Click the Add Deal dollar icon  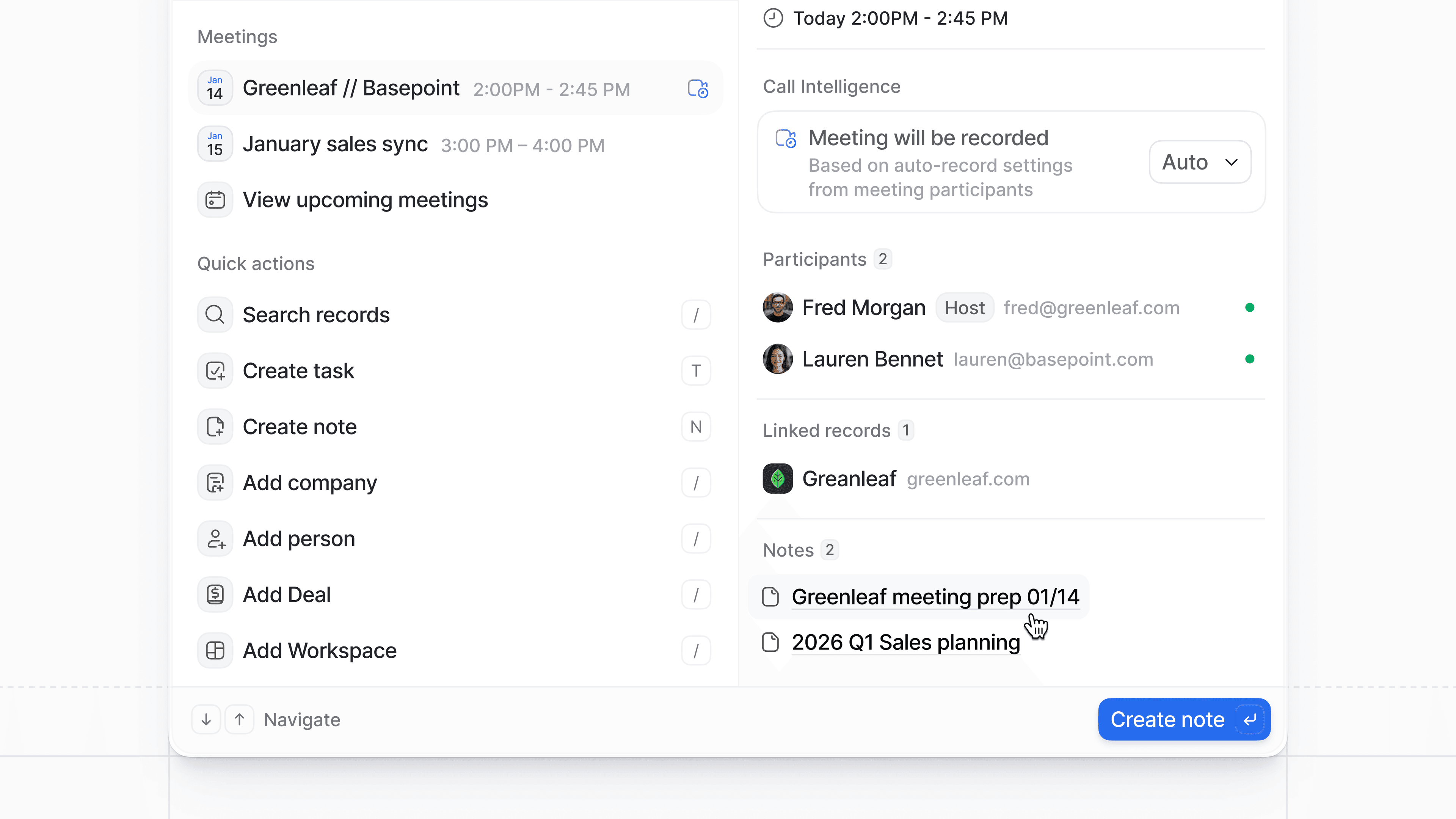pyautogui.click(x=215, y=595)
